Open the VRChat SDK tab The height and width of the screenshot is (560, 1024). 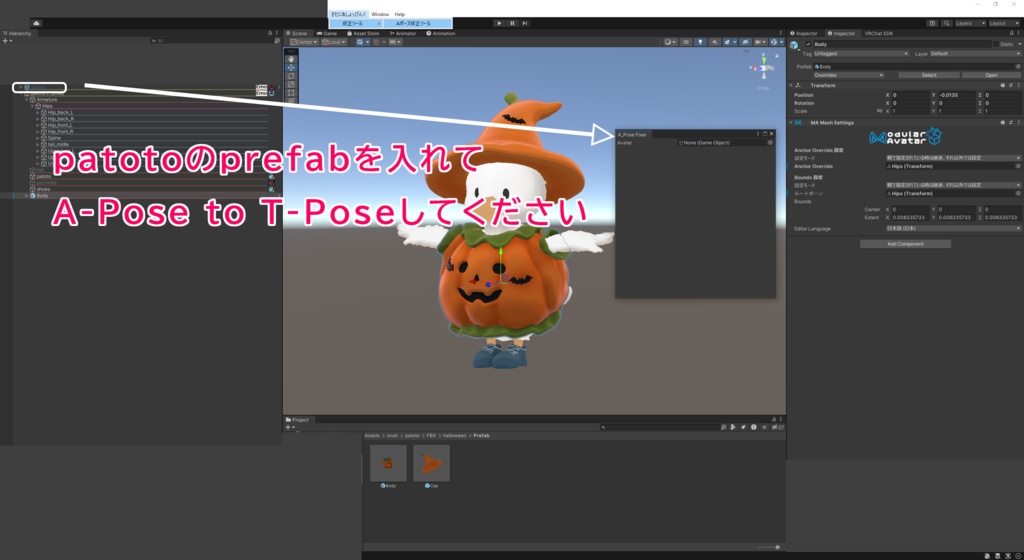(878, 33)
